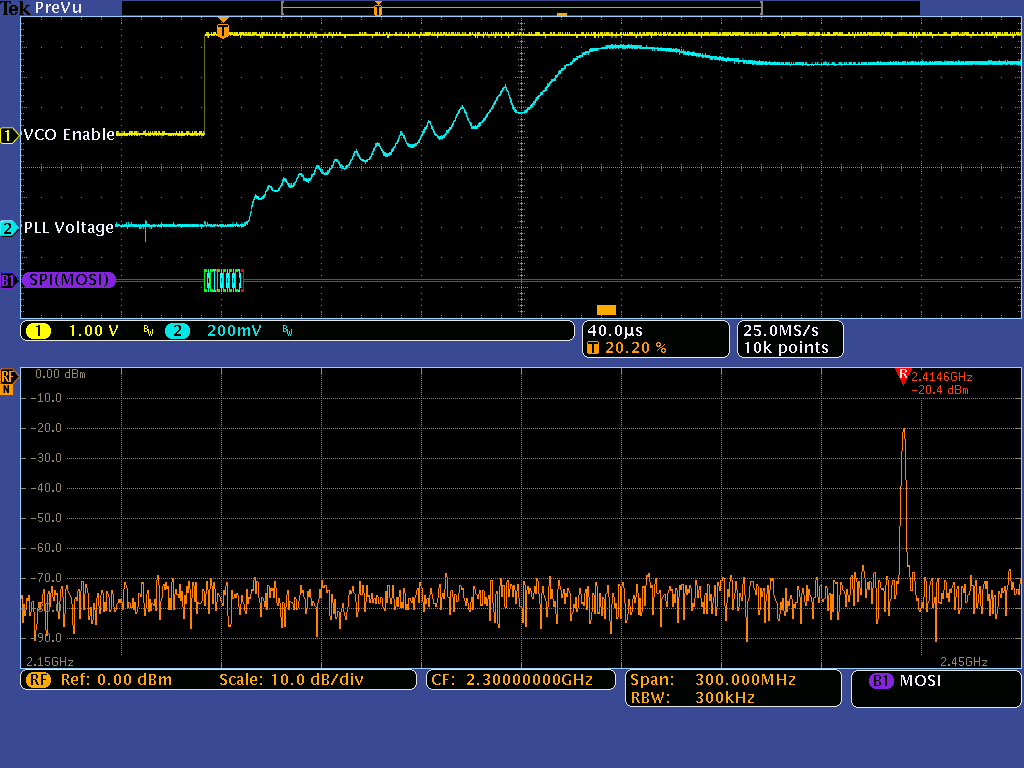1024x768 pixels.
Task: Select the purple B1 bus marker
Action: tap(9, 281)
